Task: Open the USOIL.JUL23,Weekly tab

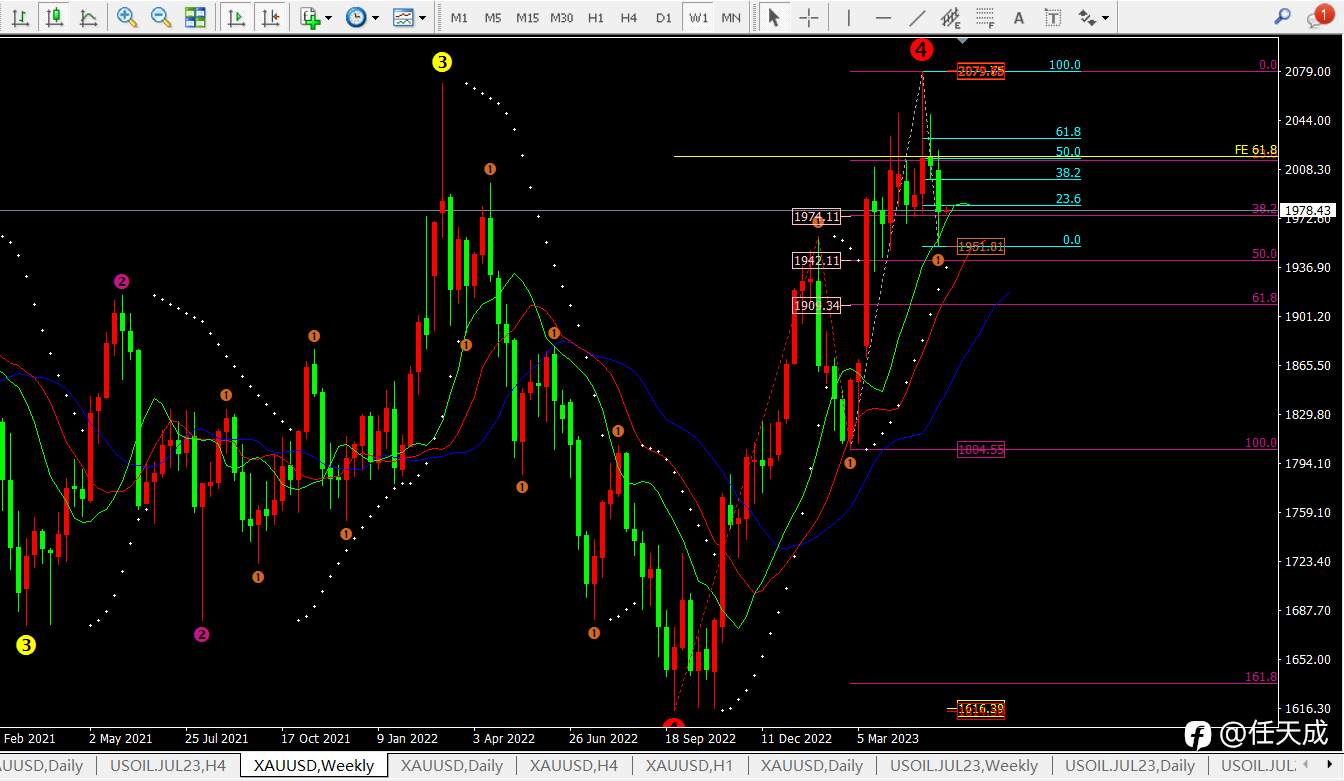Action: [964, 766]
